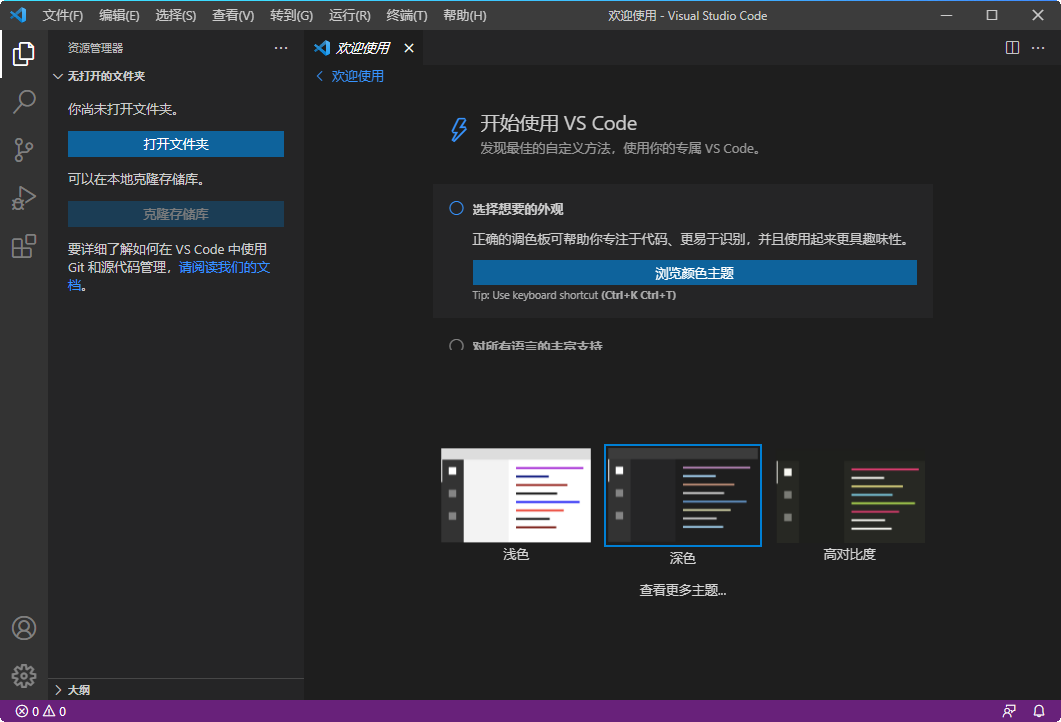Open the Run and Debug view
Viewport: 1061px width, 722px height.
click(x=24, y=198)
